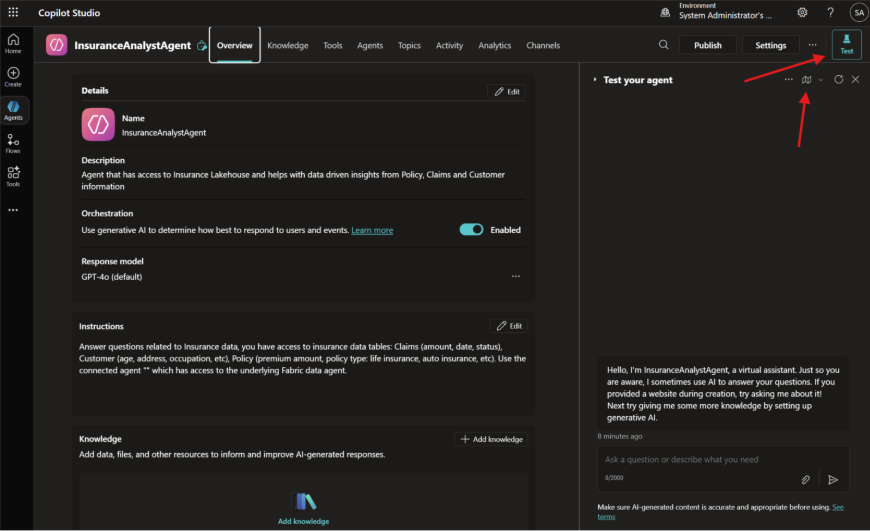
Task: Click the Add knowledge button with plus
Action: (491, 439)
